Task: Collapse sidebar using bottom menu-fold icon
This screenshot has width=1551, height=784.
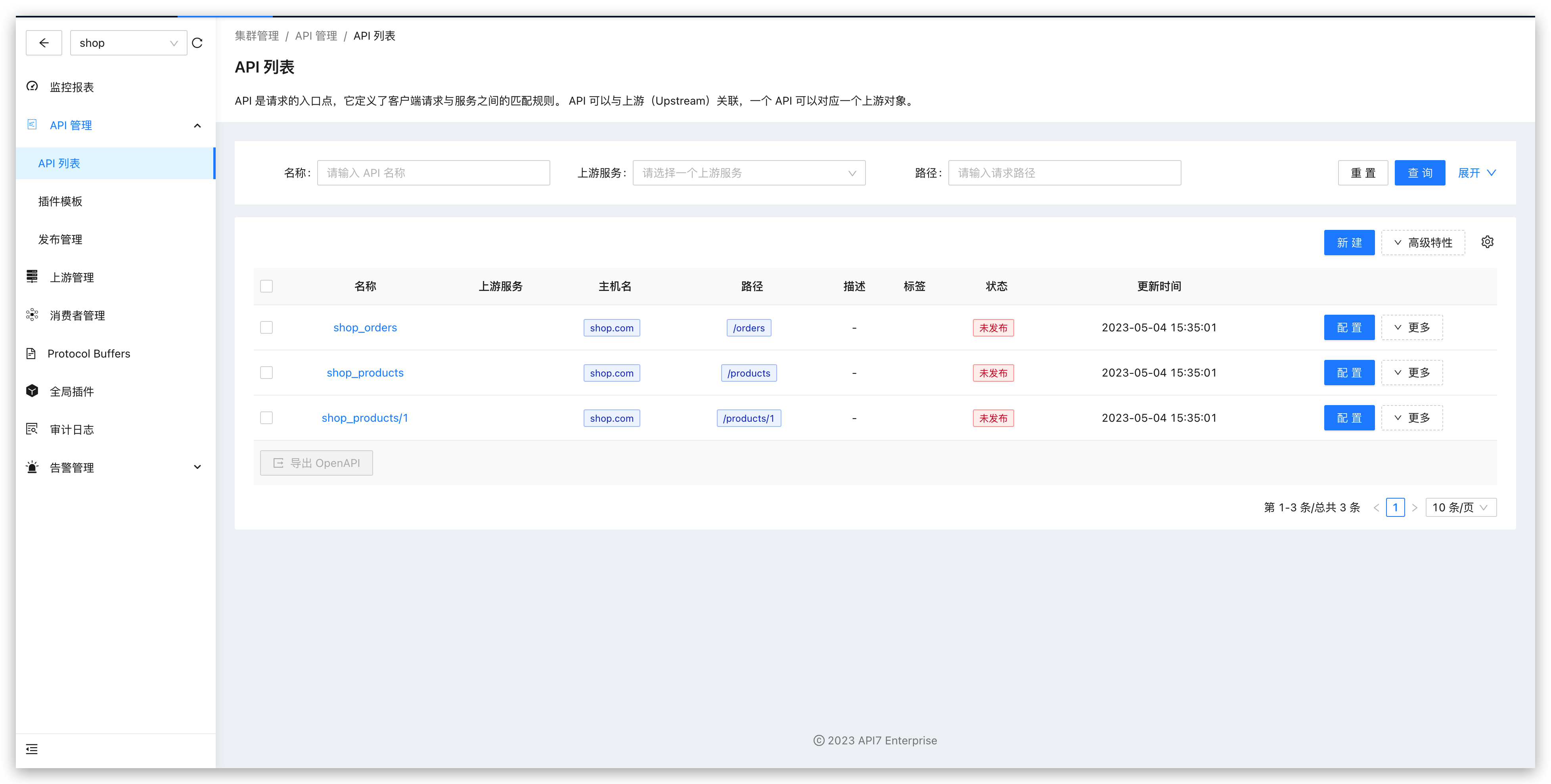Action: [32, 749]
